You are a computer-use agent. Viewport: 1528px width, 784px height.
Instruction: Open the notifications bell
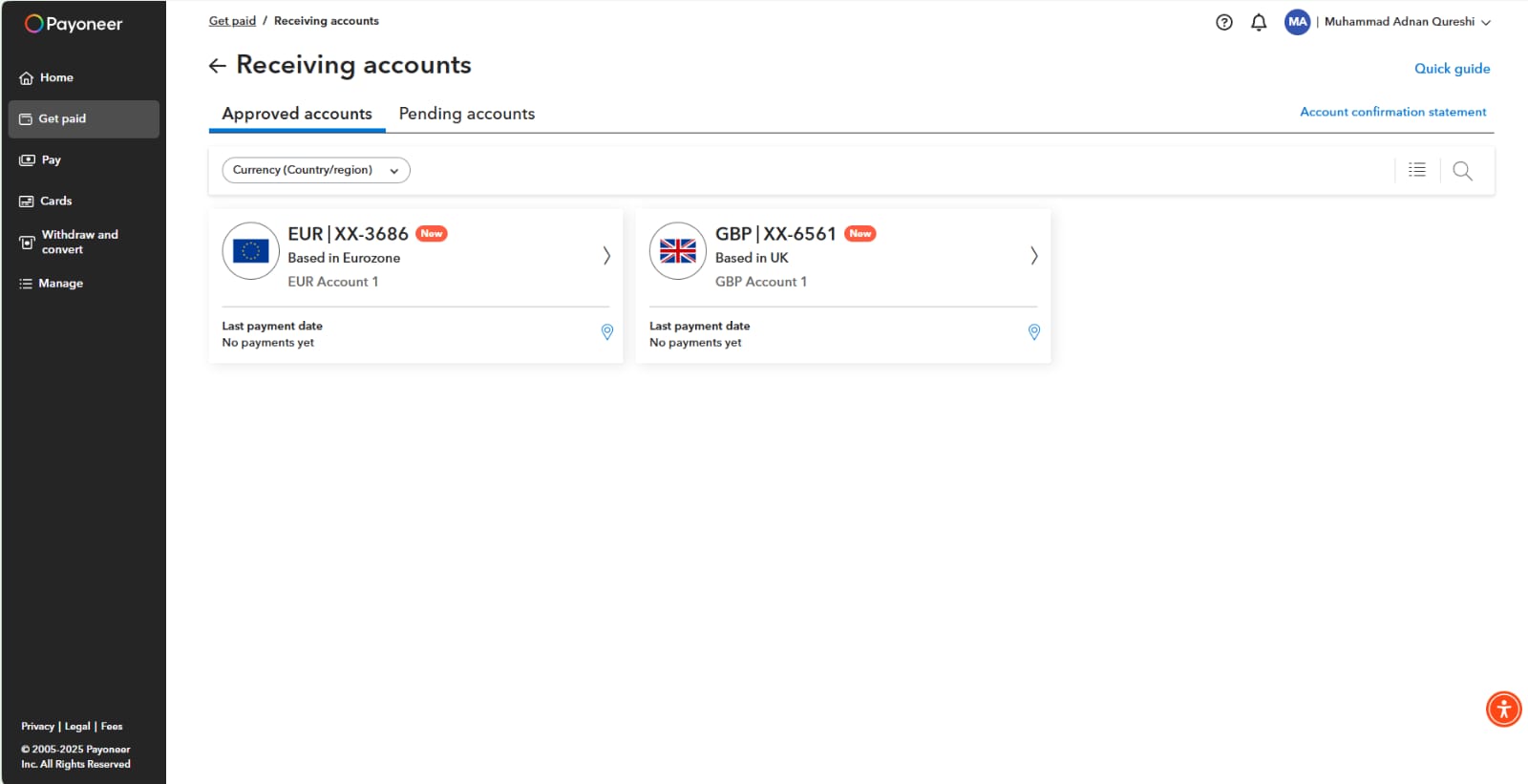[1259, 22]
